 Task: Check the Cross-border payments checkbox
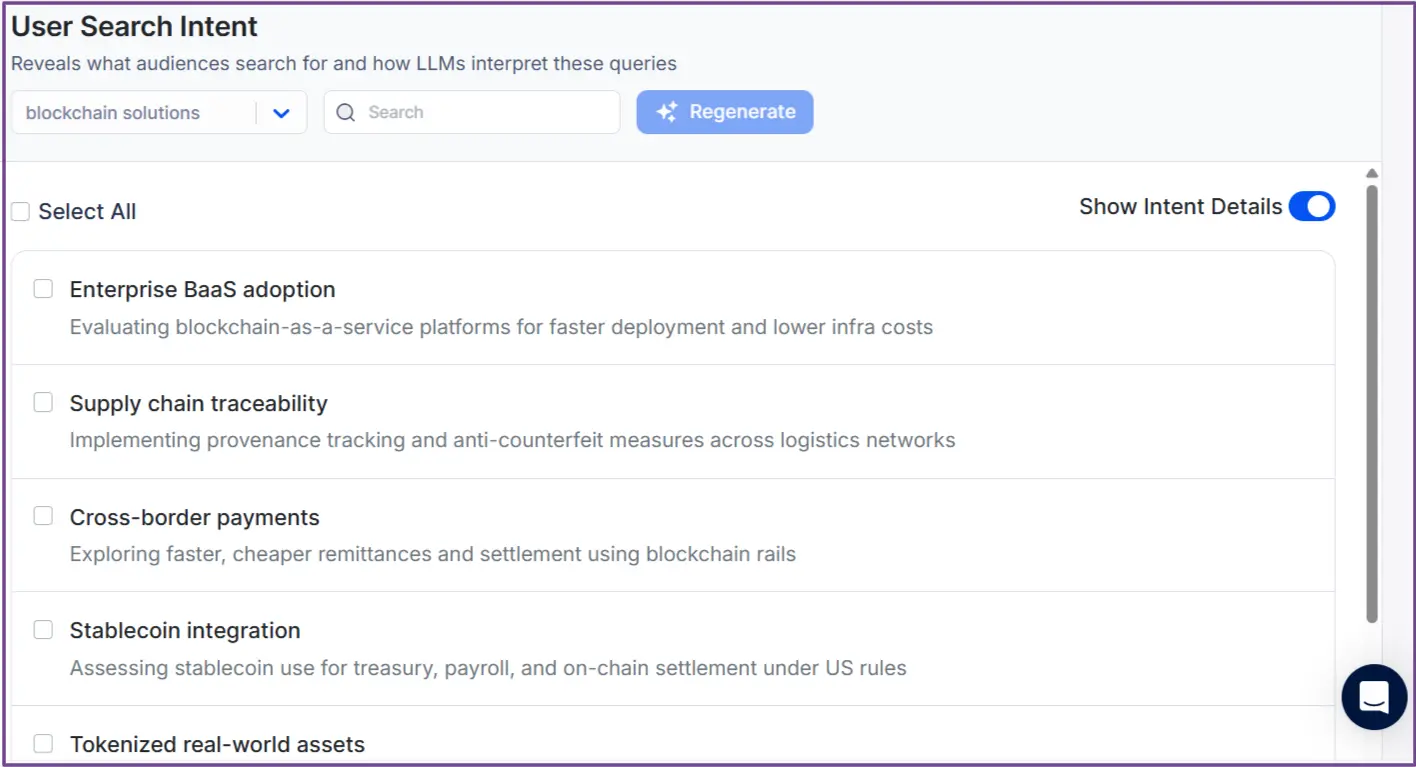point(43,515)
